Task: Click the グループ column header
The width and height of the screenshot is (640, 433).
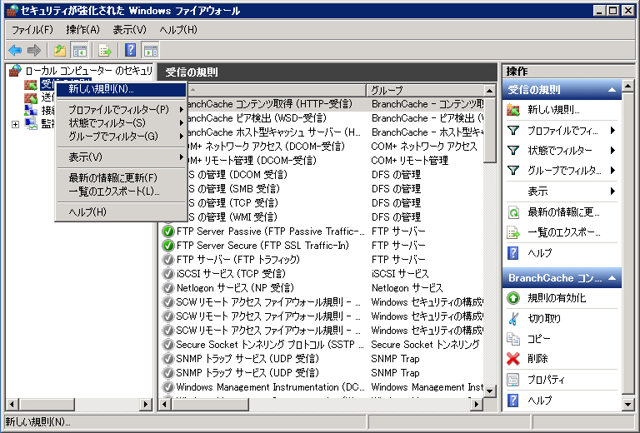Action: 425,90
